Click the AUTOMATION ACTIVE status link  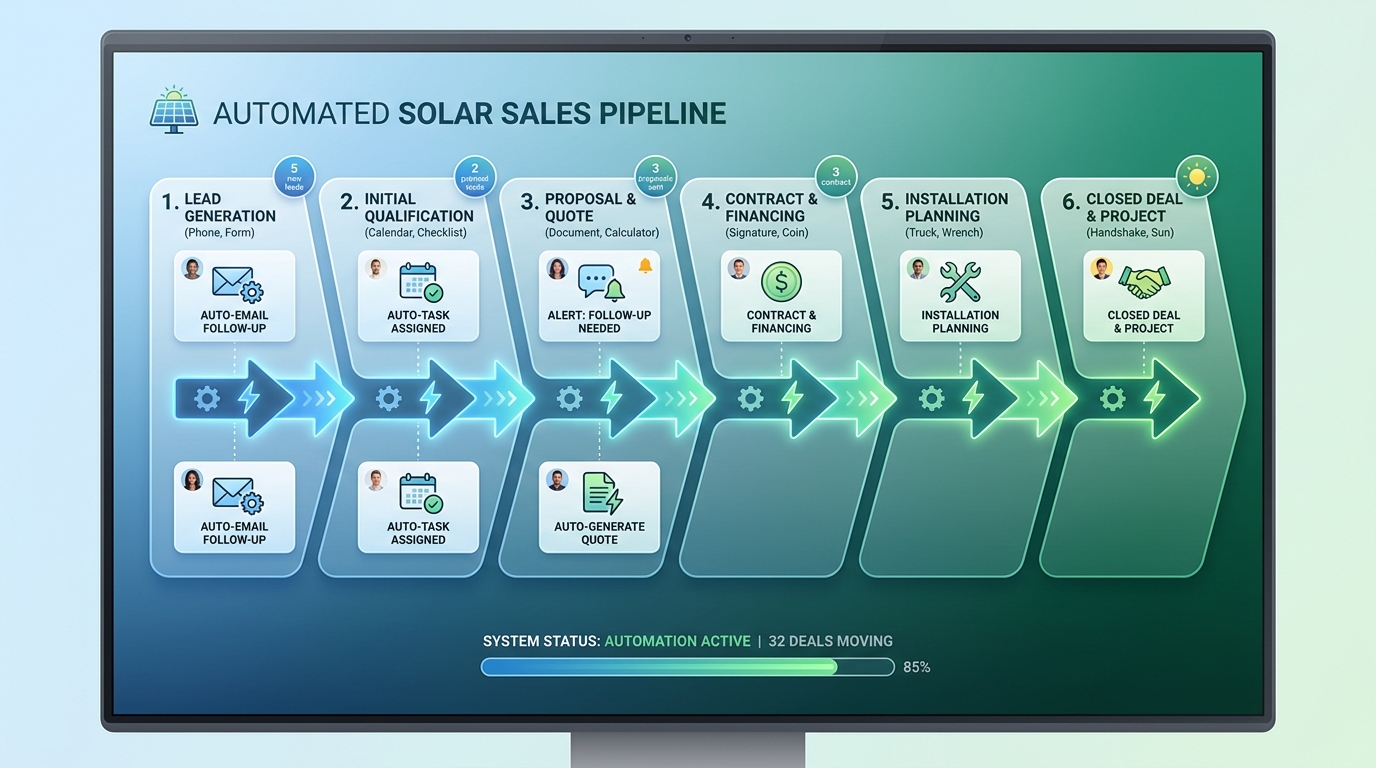[678, 641]
